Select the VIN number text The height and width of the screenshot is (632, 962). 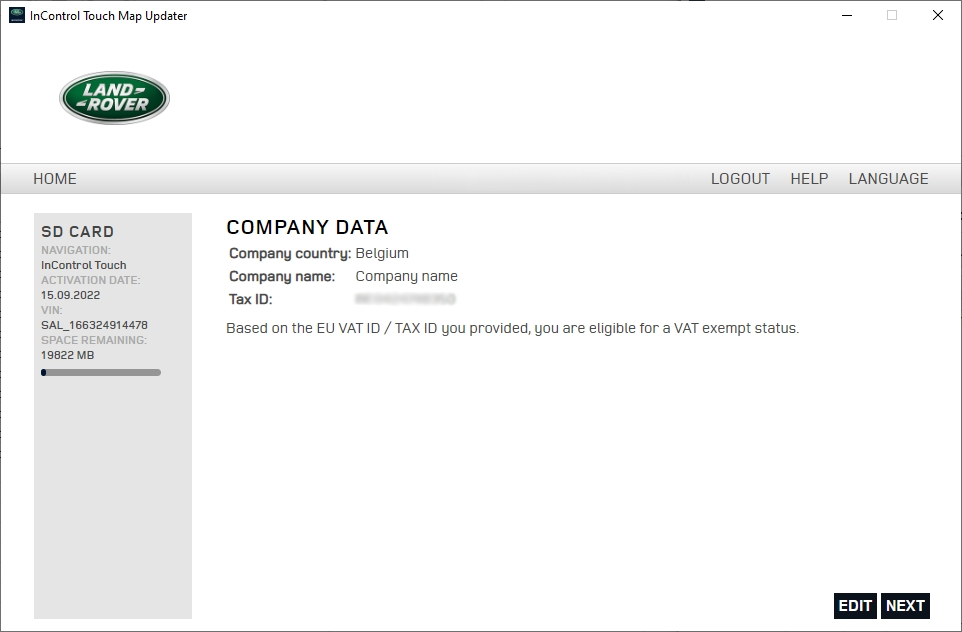pos(94,325)
